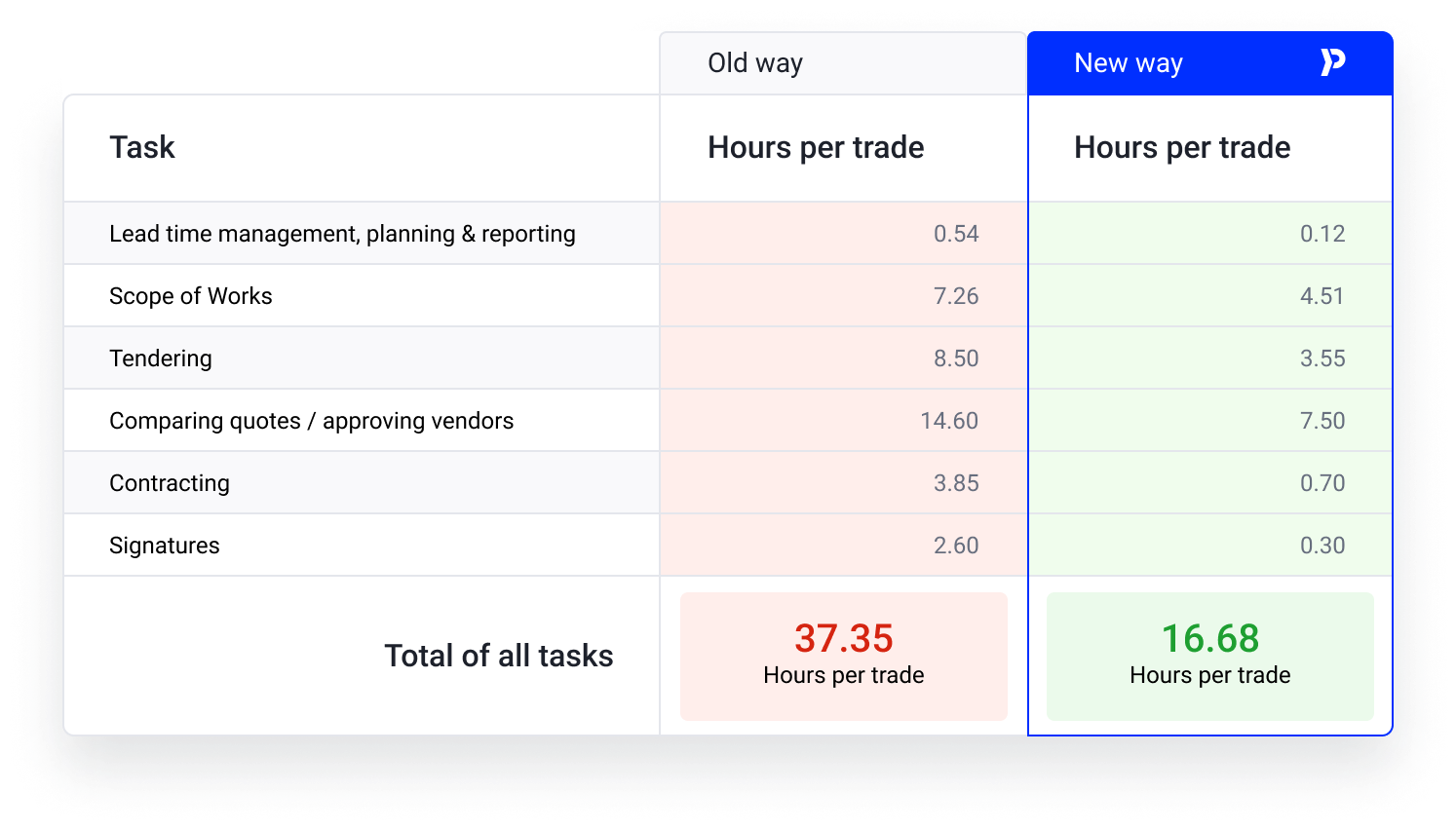This screenshot has width=1456, height=830.
Task: Click the red 37.35 total figure
Action: (x=844, y=639)
